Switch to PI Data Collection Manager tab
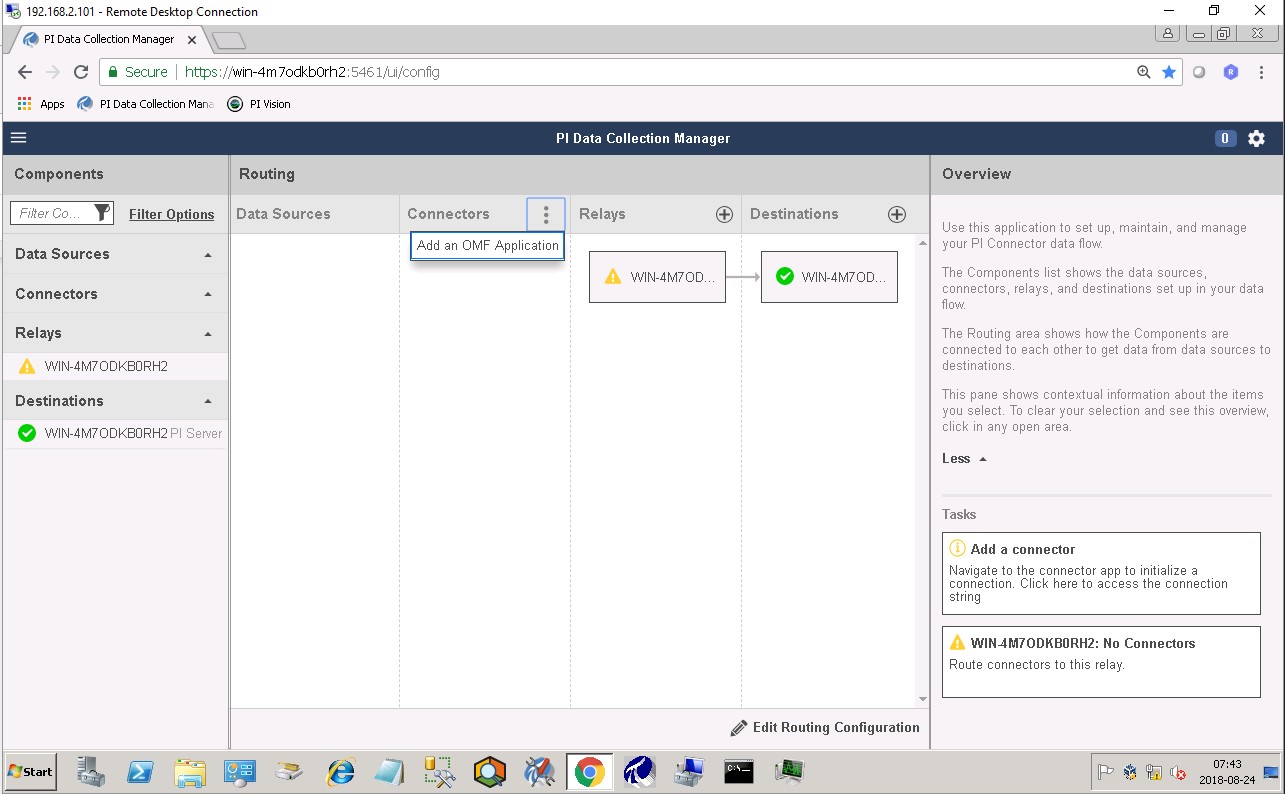1285x794 pixels. (108, 39)
